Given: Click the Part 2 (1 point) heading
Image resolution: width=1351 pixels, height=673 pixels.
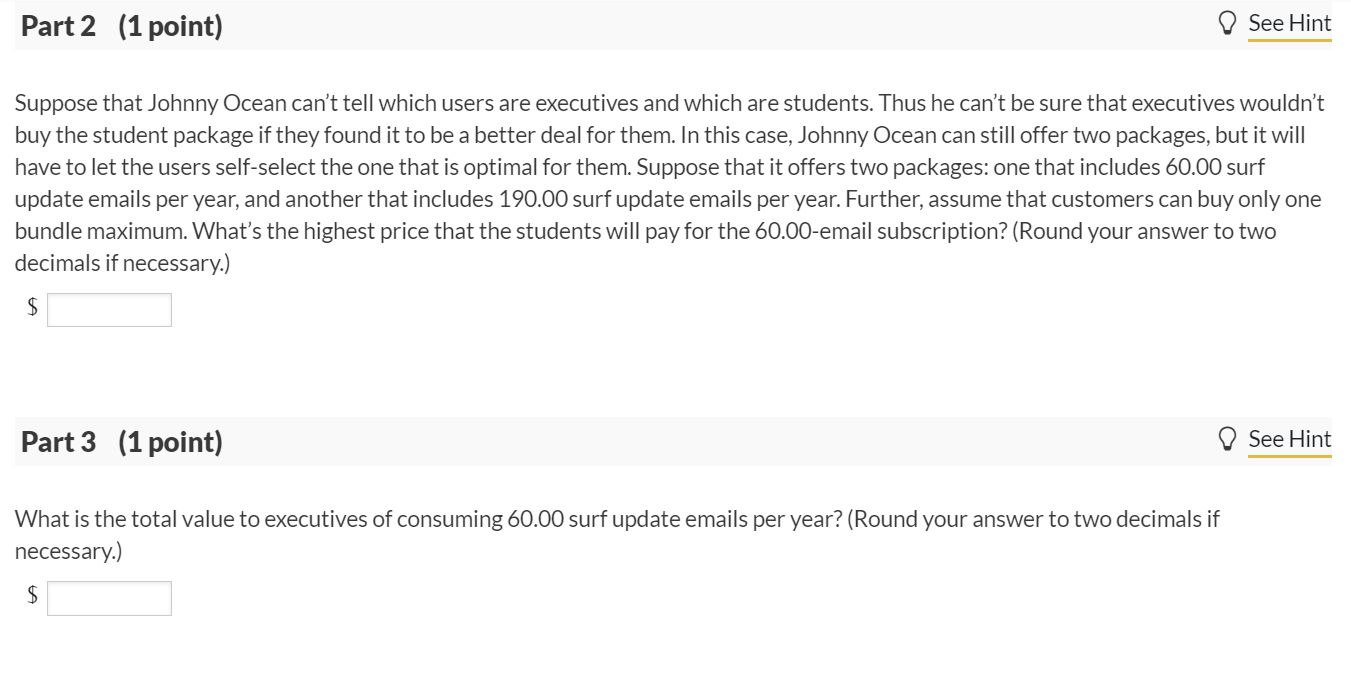Looking at the screenshot, I should (120, 25).
